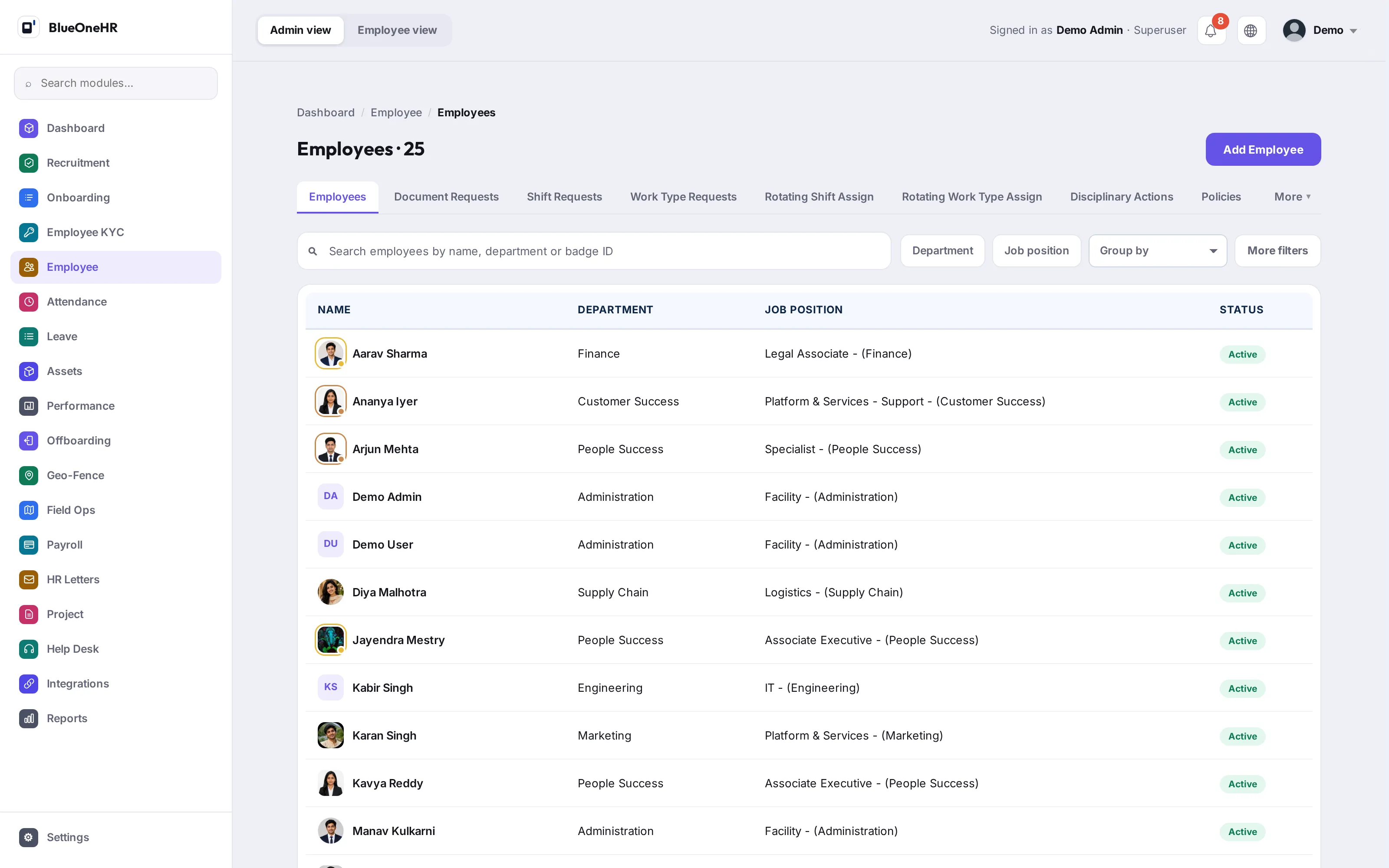This screenshot has height=868, width=1389.
Task: Switch to Employee view
Action: coord(397,30)
